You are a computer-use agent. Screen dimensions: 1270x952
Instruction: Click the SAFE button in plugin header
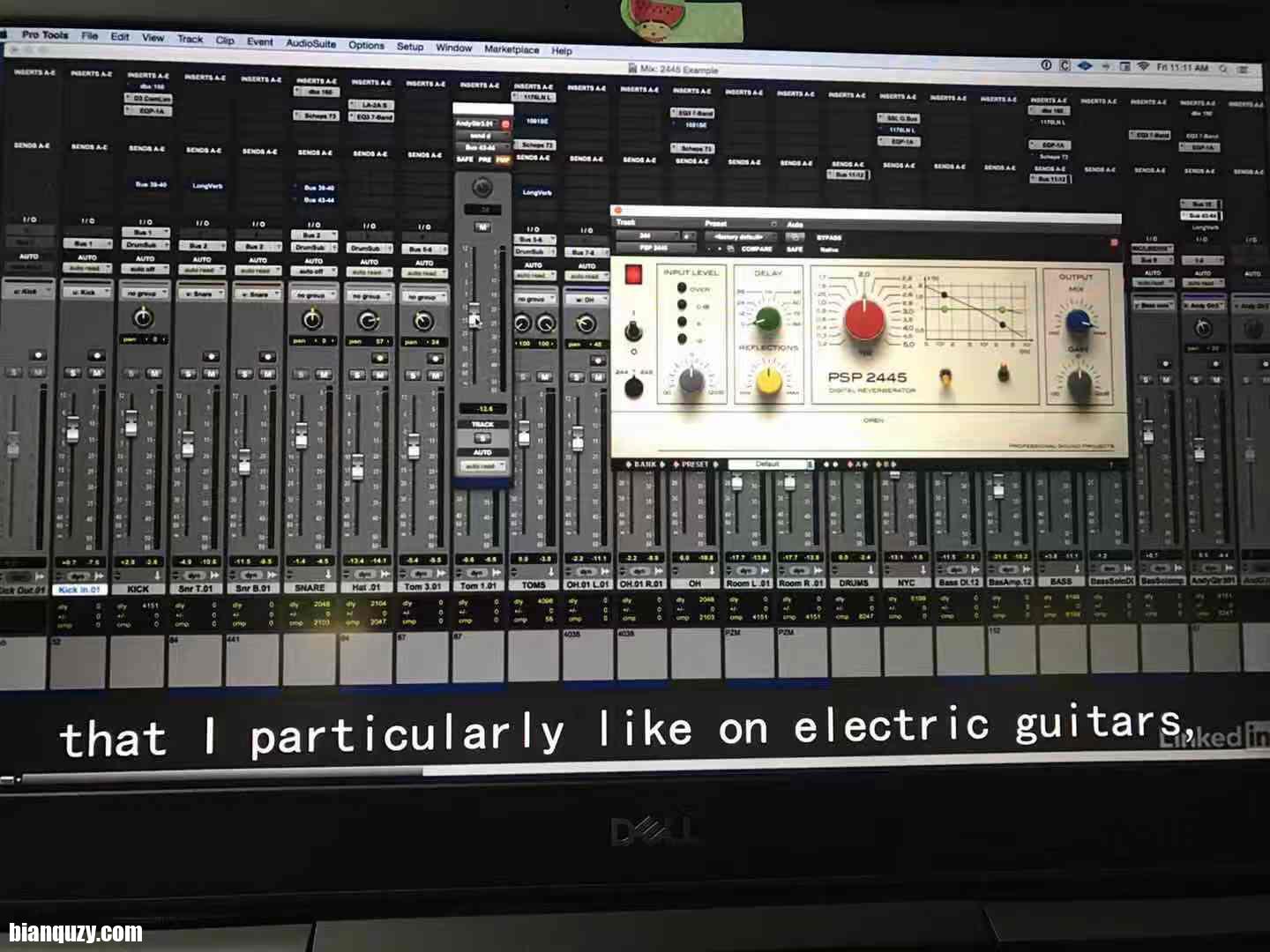[796, 249]
